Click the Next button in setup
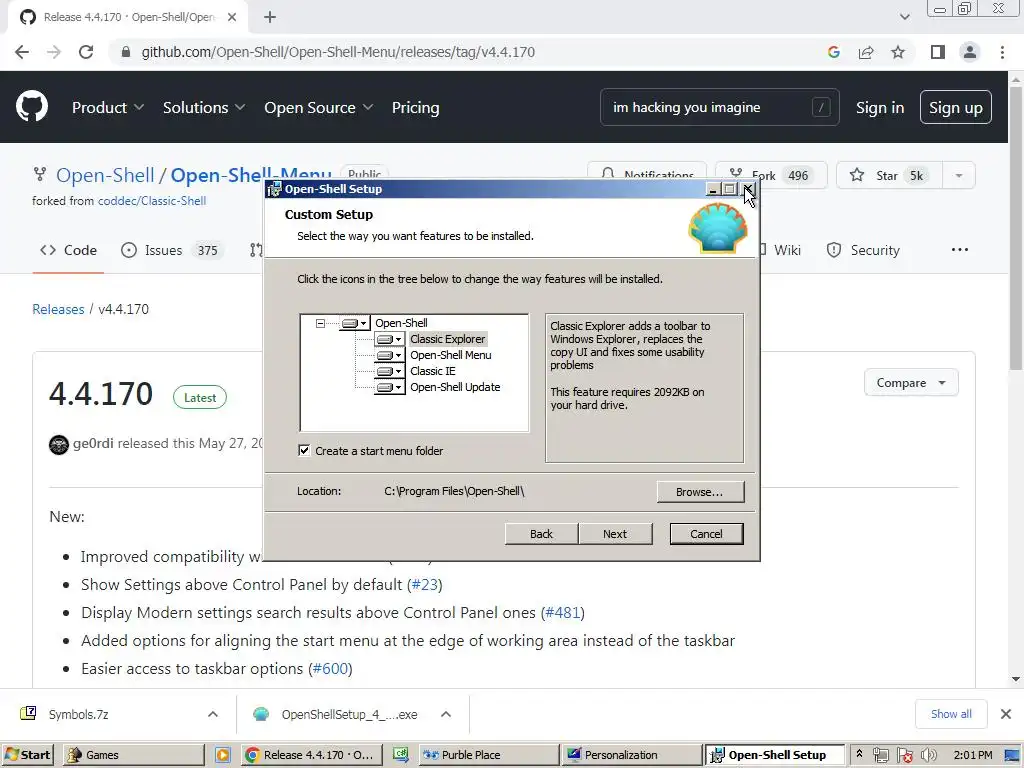Viewport: 1024px width, 768px height. tap(615, 534)
